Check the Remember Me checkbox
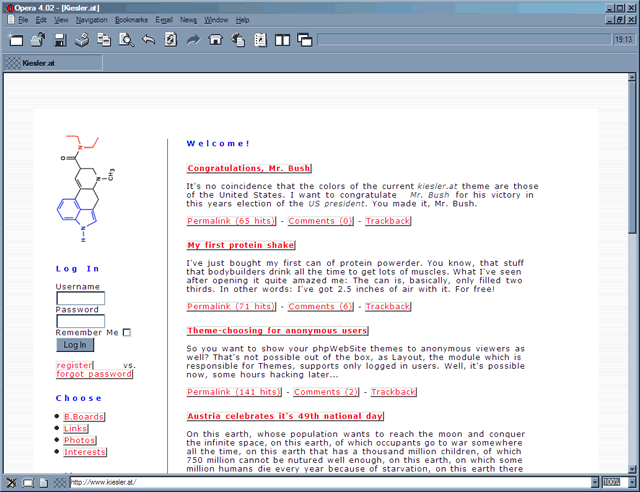640x492 pixels. [127, 333]
